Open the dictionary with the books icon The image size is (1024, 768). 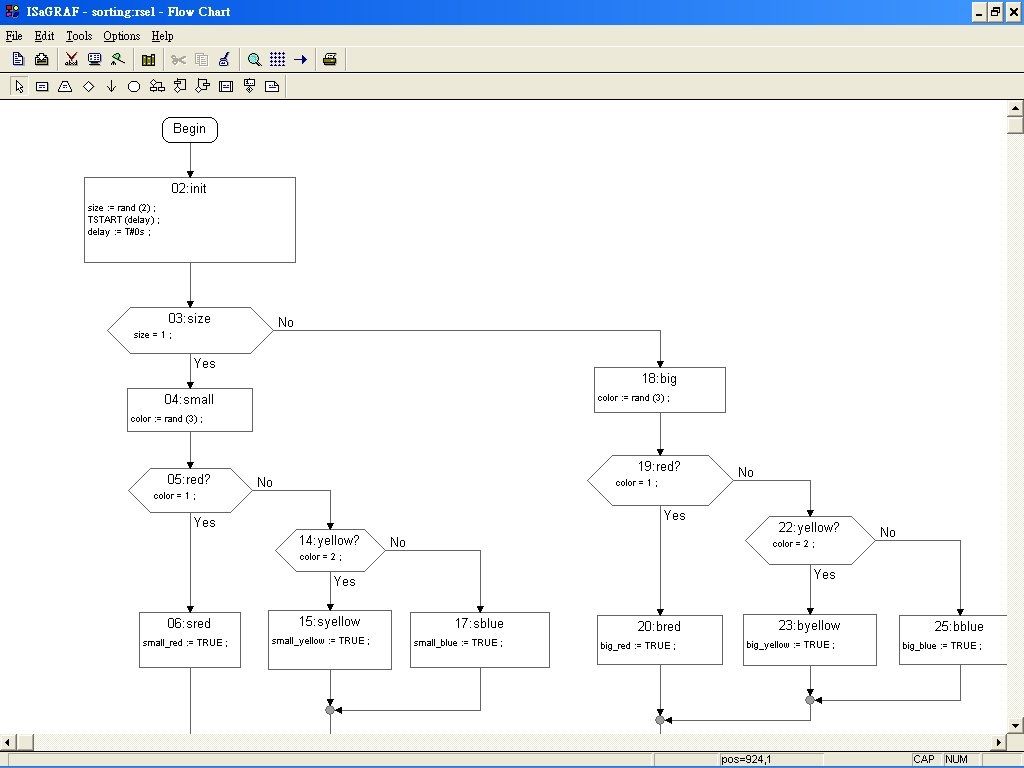tap(148, 59)
